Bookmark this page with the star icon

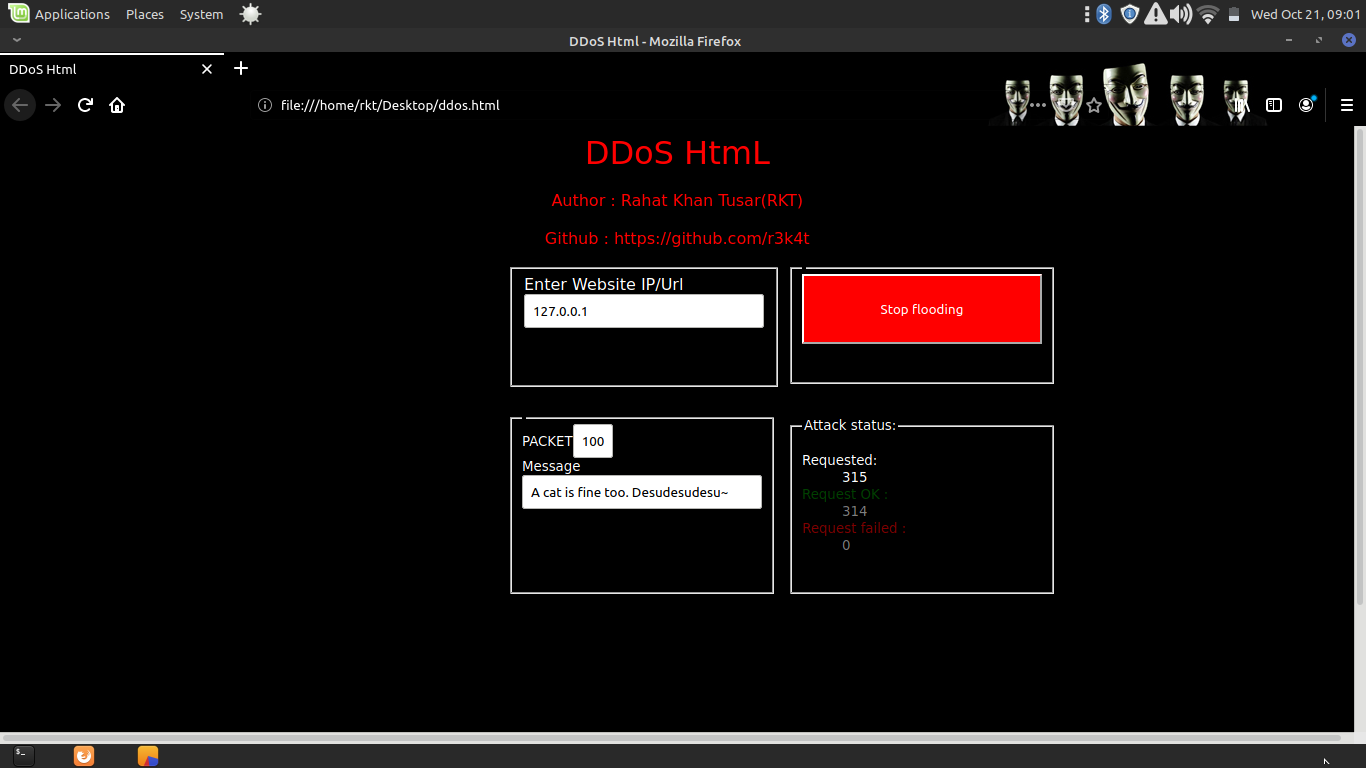[x=1093, y=104]
